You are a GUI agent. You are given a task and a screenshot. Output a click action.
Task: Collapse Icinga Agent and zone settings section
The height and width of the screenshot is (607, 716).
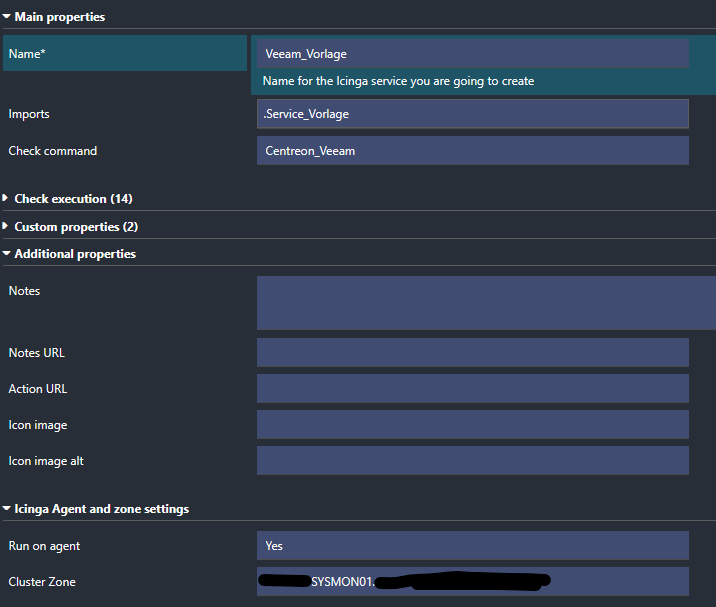click(x=101, y=509)
